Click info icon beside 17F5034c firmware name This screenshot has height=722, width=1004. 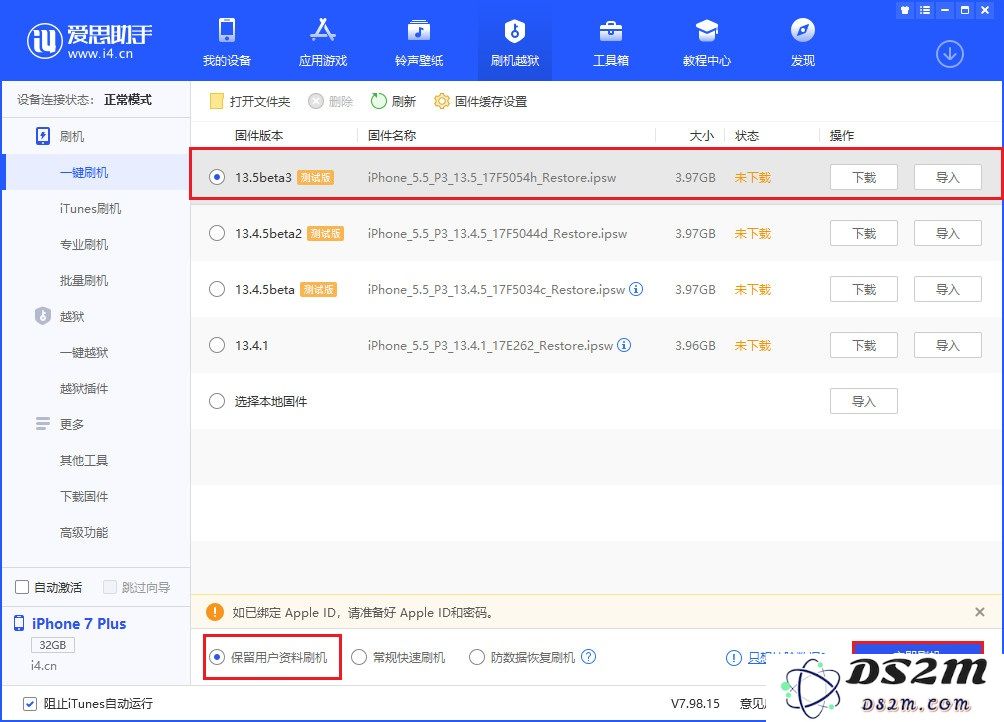tap(636, 289)
